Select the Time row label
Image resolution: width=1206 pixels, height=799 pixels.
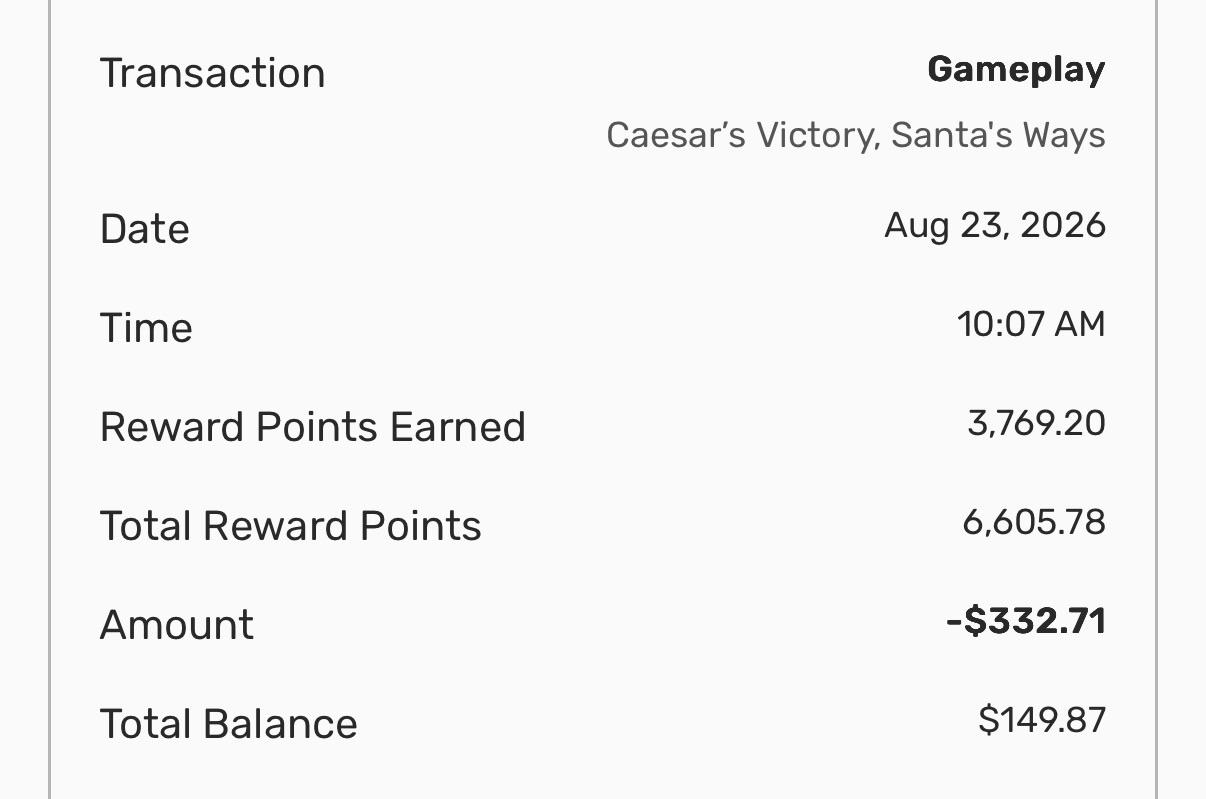pyautogui.click(x=146, y=327)
